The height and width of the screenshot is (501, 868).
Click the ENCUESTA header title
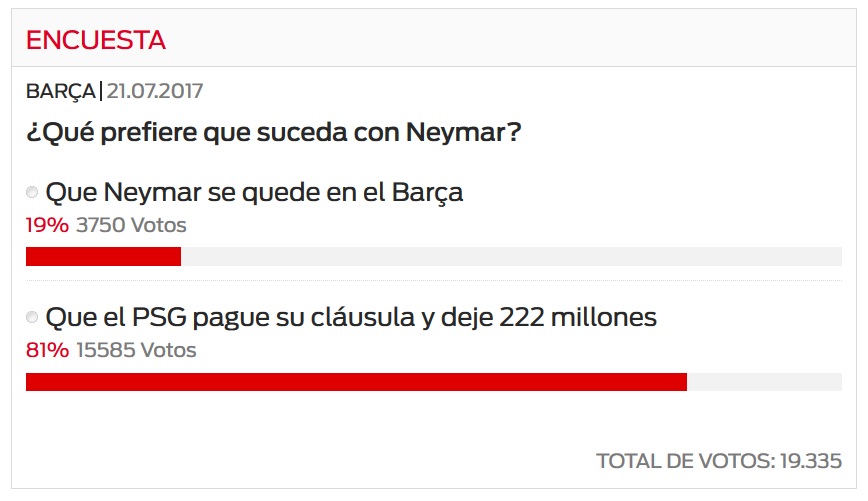pos(96,40)
